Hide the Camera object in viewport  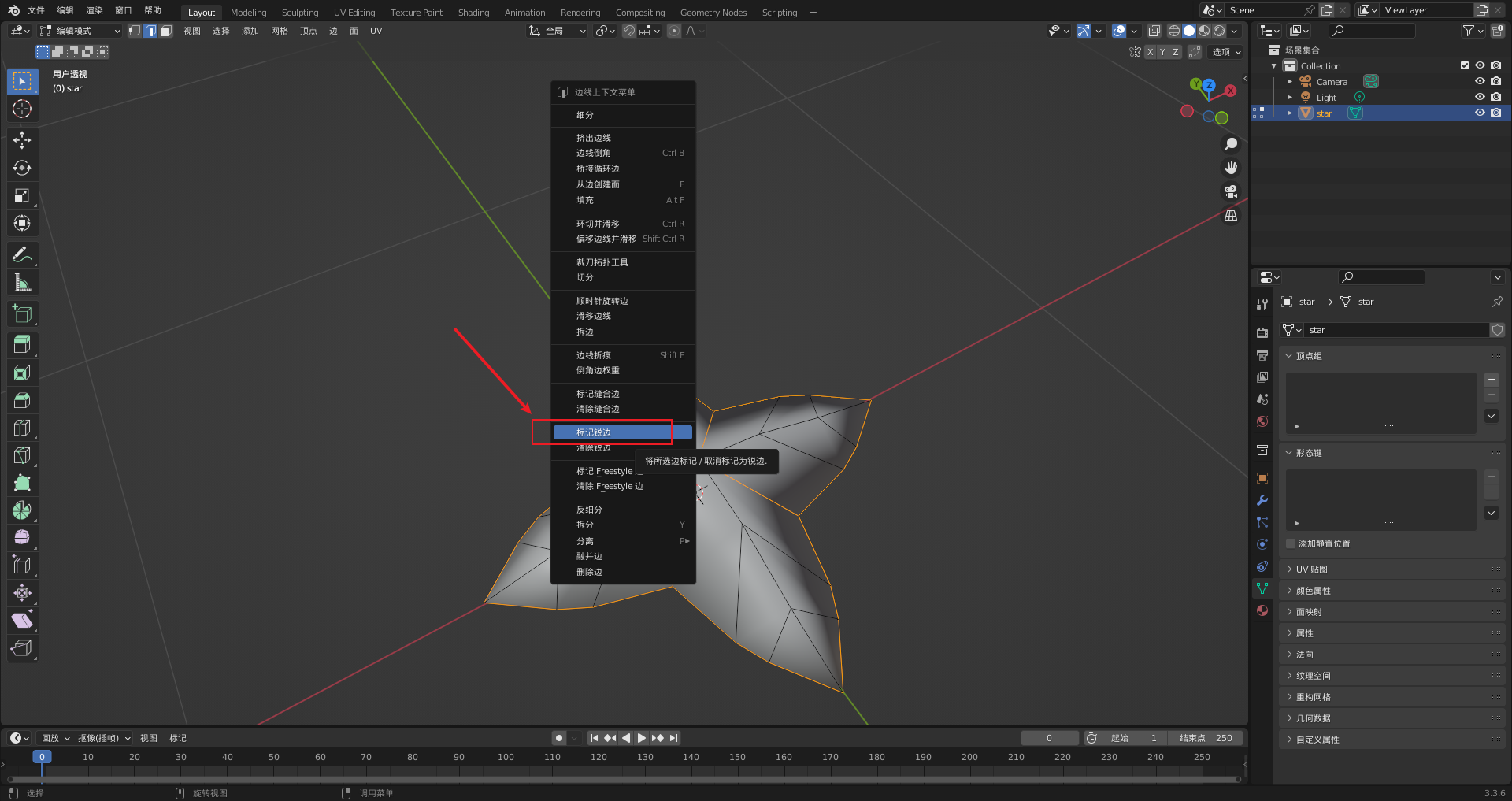pos(1480,81)
